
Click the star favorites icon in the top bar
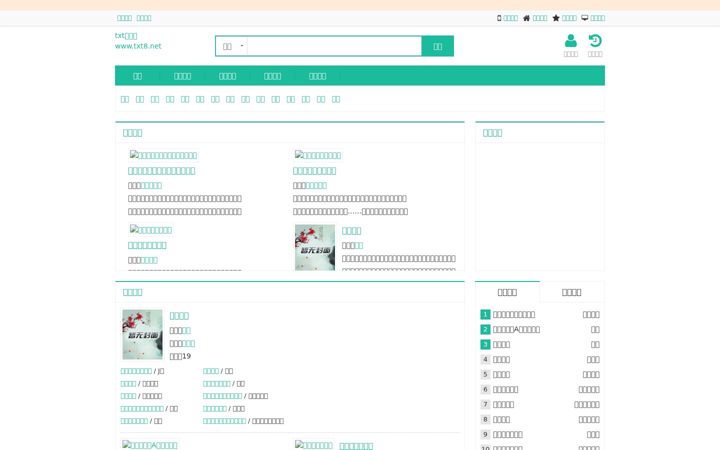[x=556, y=18]
